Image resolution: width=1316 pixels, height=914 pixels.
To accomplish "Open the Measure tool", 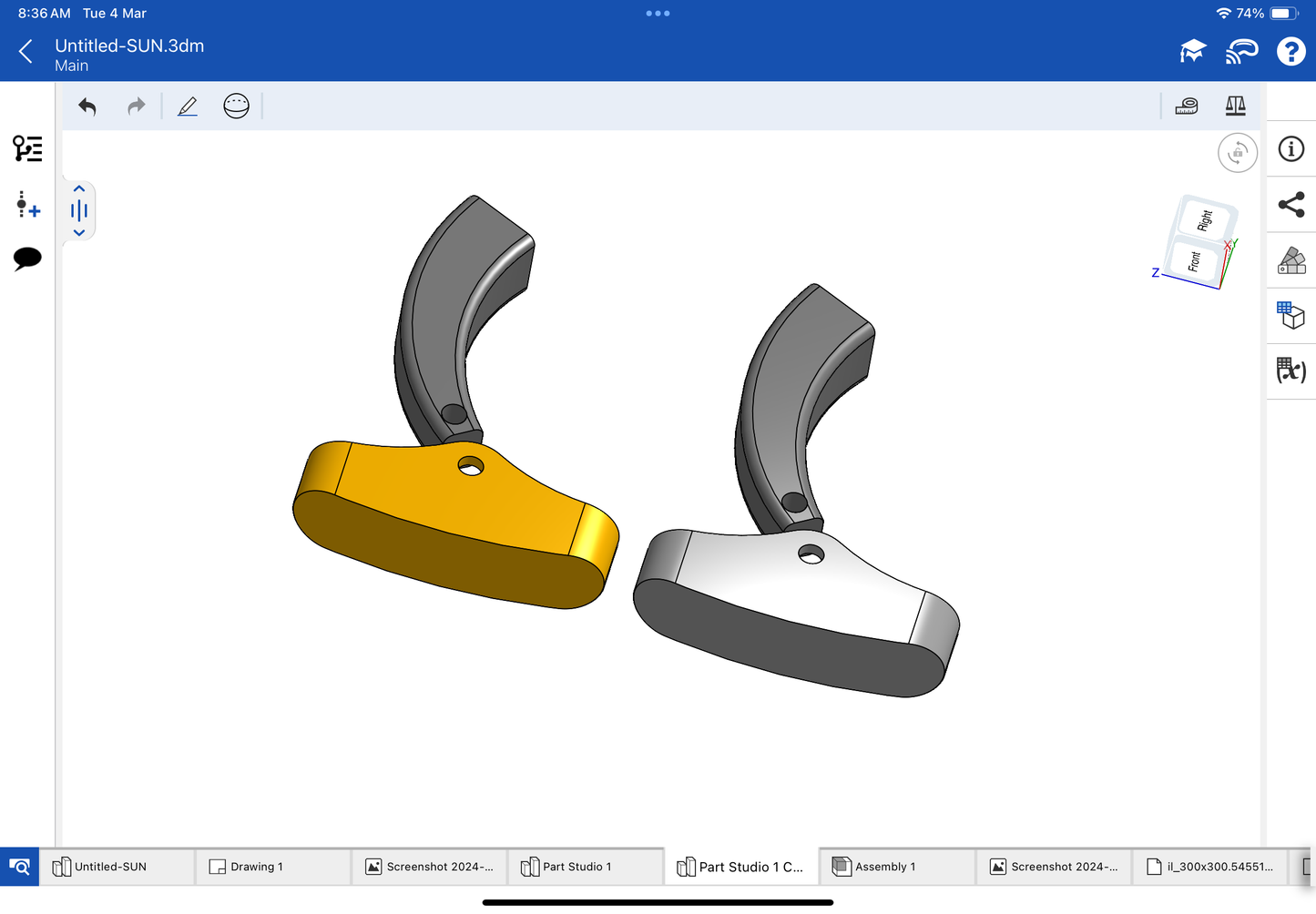I will 1187,107.
